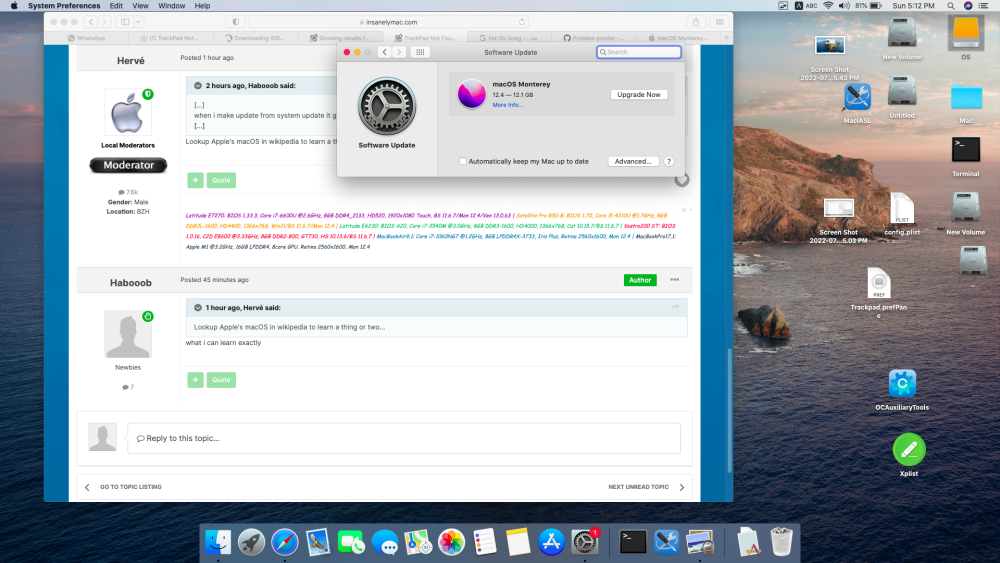Image resolution: width=1000 pixels, height=563 pixels.
Task: Show all preferences grid button
Action: [x=420, y=52]
